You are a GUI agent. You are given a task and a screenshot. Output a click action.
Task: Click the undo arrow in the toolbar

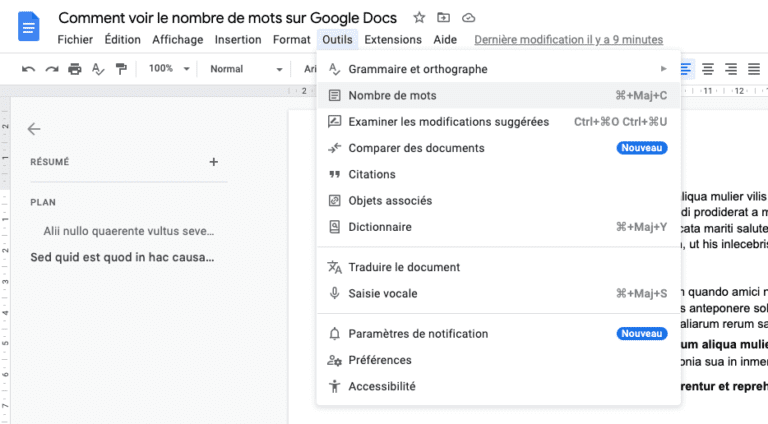[x=28, y=69]
